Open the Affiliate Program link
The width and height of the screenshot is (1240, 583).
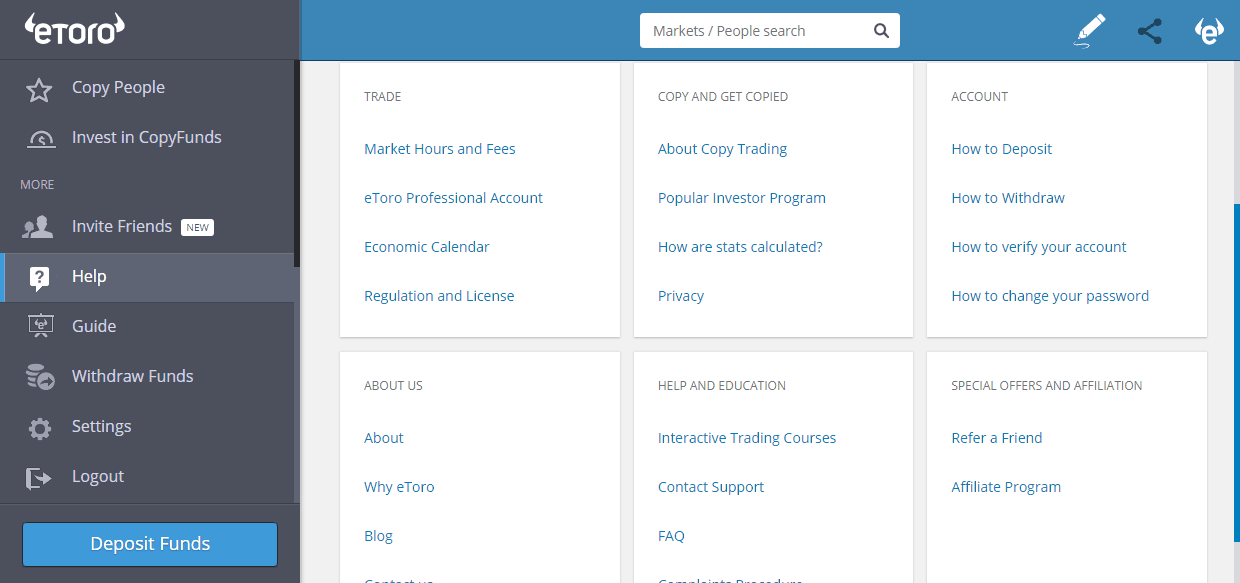tap(1006, 487)
